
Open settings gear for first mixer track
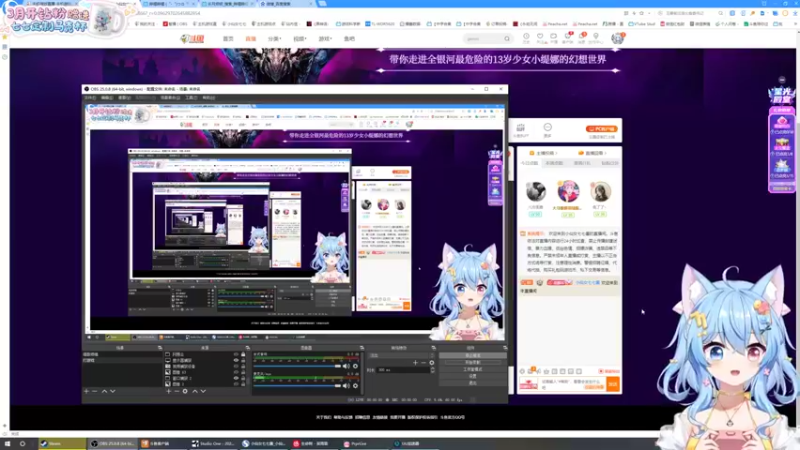click(356, 366)
